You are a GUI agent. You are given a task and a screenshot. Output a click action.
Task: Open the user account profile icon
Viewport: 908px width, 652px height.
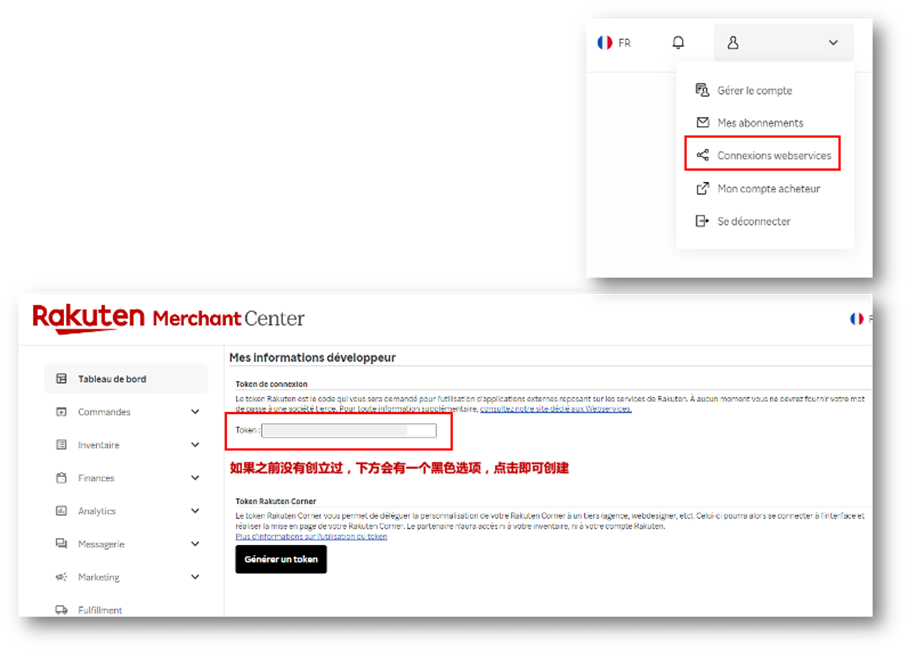(x=733, y=43)
